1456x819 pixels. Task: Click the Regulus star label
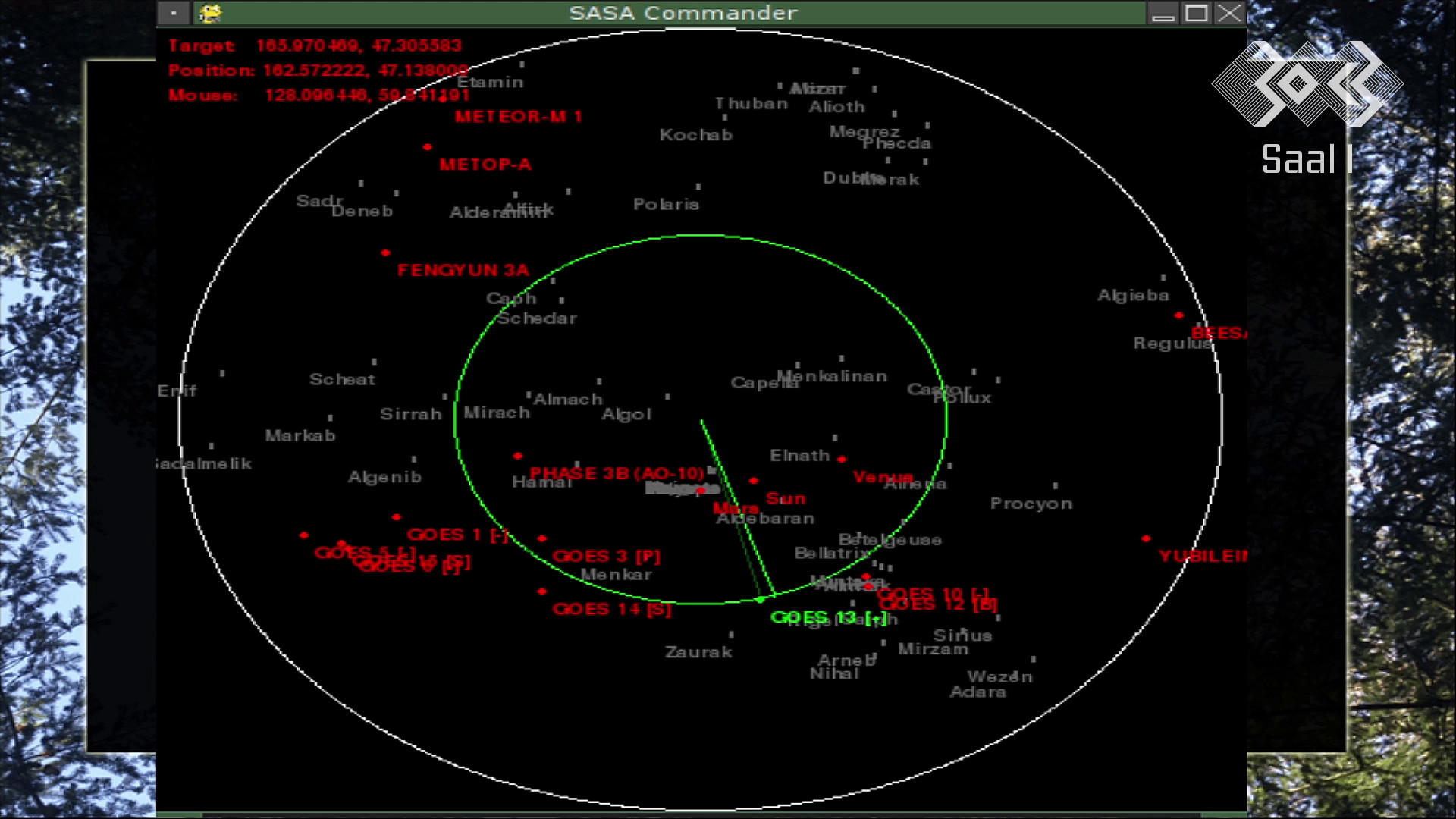(x=1172, y=344)
